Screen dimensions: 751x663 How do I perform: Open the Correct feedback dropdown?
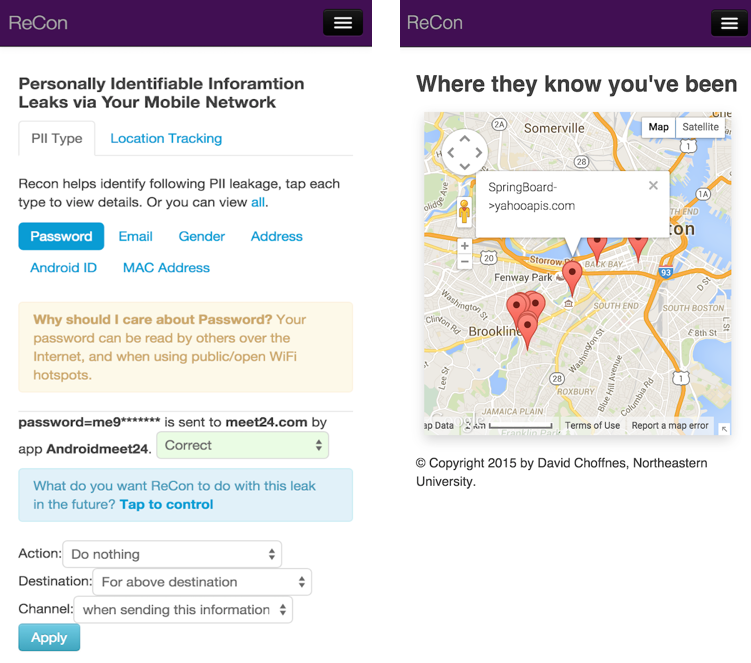pos(243,445)
